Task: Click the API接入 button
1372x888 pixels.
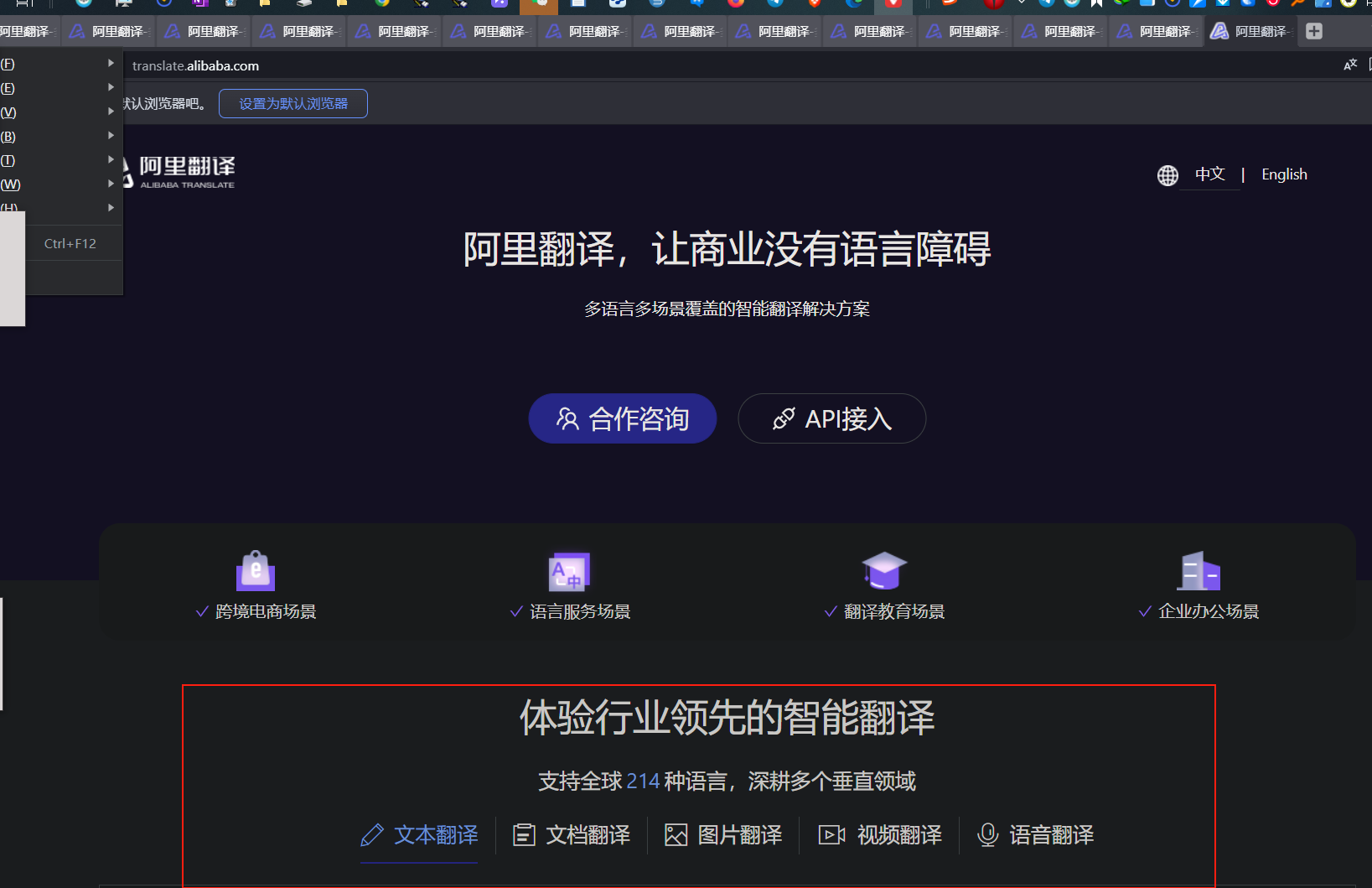Action: click(832, 418)
